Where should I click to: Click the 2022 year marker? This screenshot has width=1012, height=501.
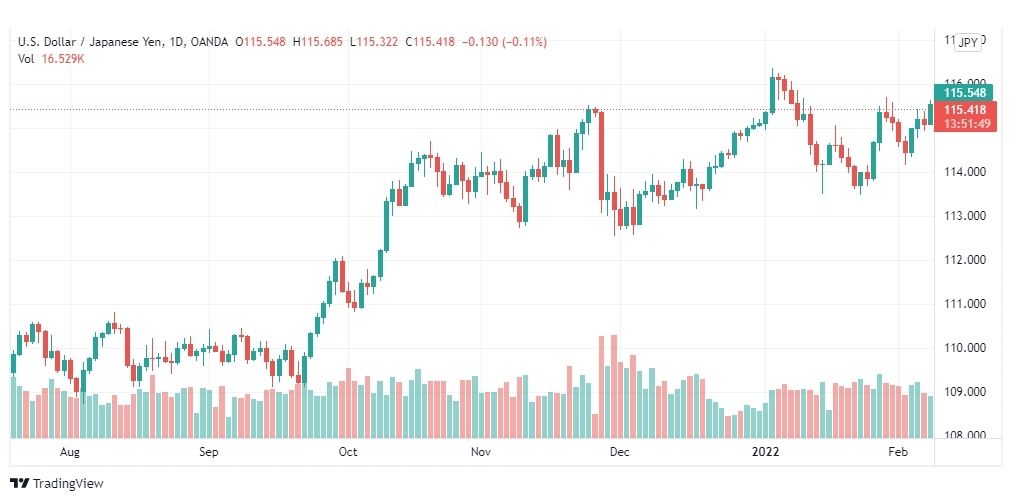point(765,452)
